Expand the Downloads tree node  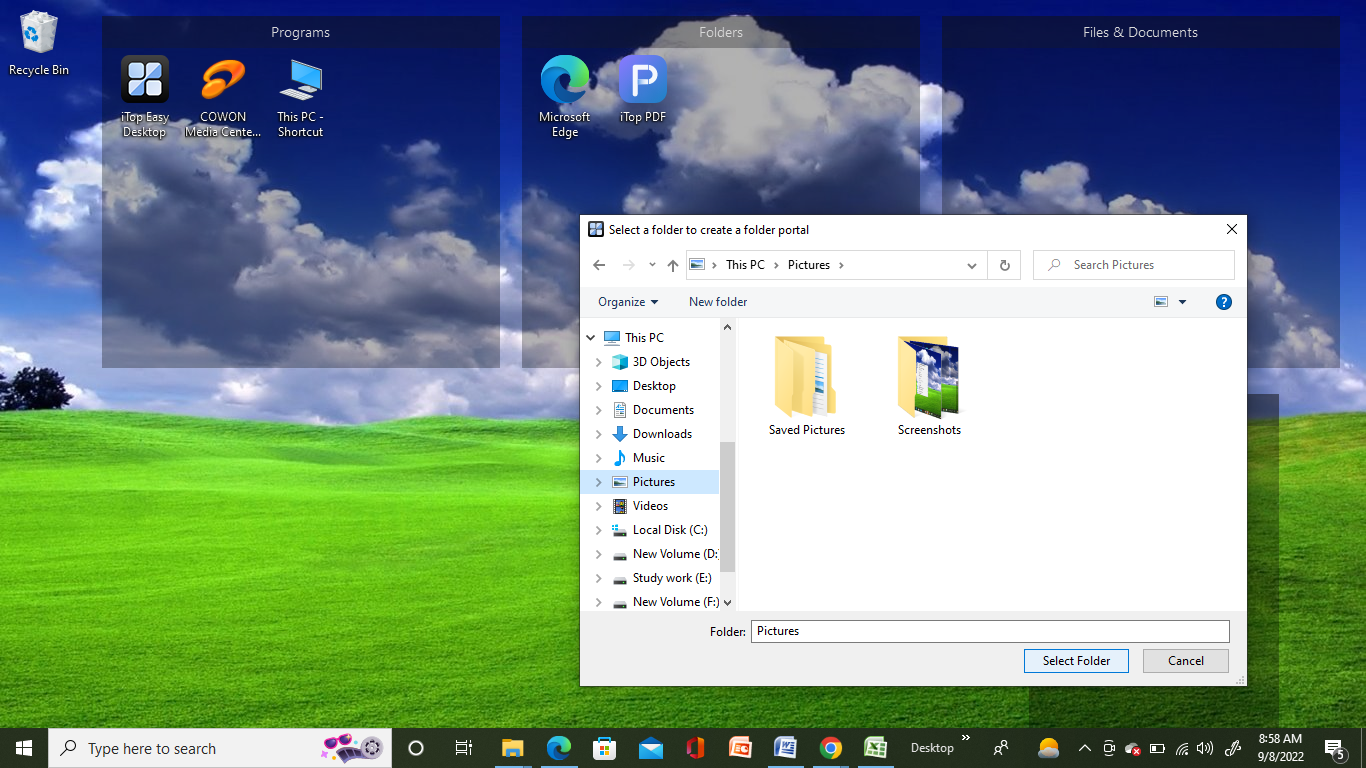(599, 434)
